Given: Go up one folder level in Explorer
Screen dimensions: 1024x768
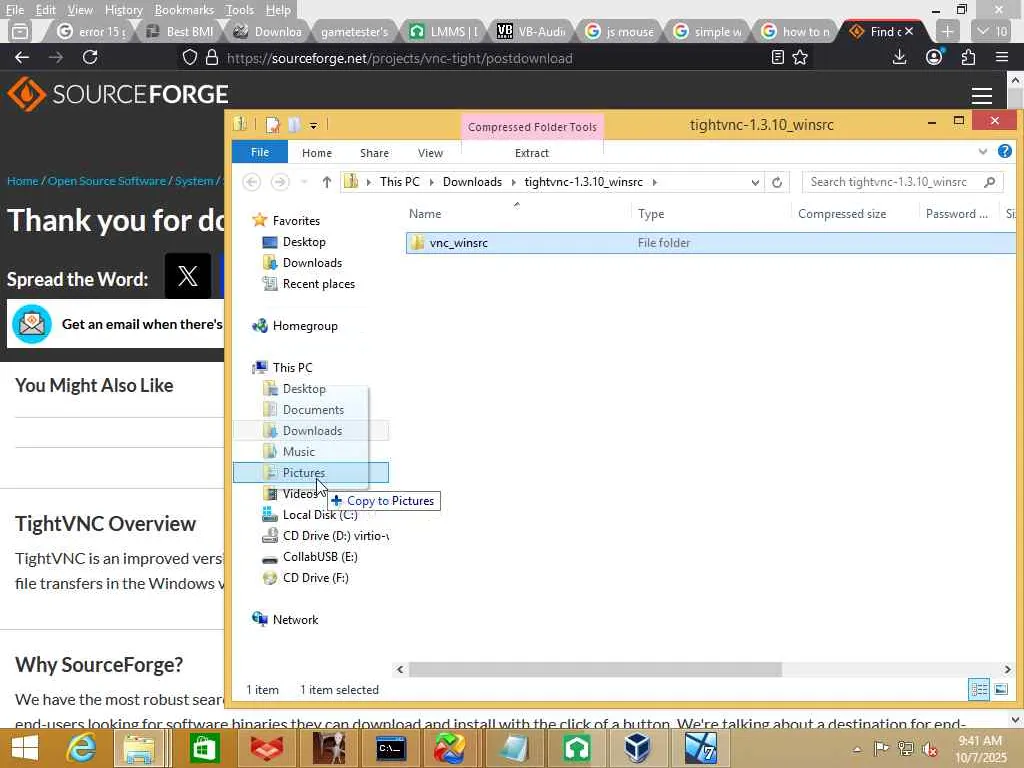Looking at the screenshot, I should point(327,182).
